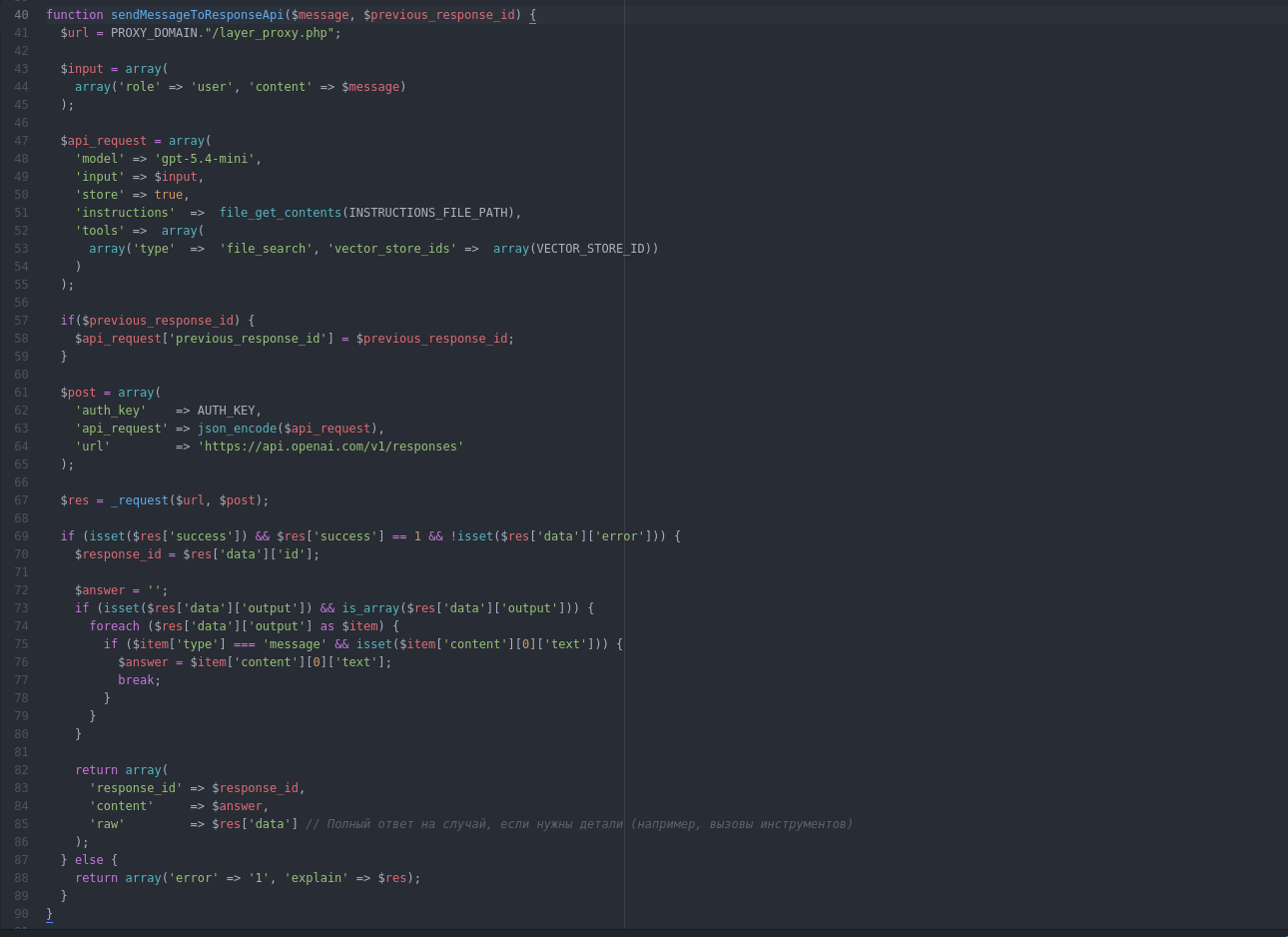Image resolution: width=1288 pixels, height=937 pixels.
Task: Click line number 69 in the gutter
Action: (21, 536)
